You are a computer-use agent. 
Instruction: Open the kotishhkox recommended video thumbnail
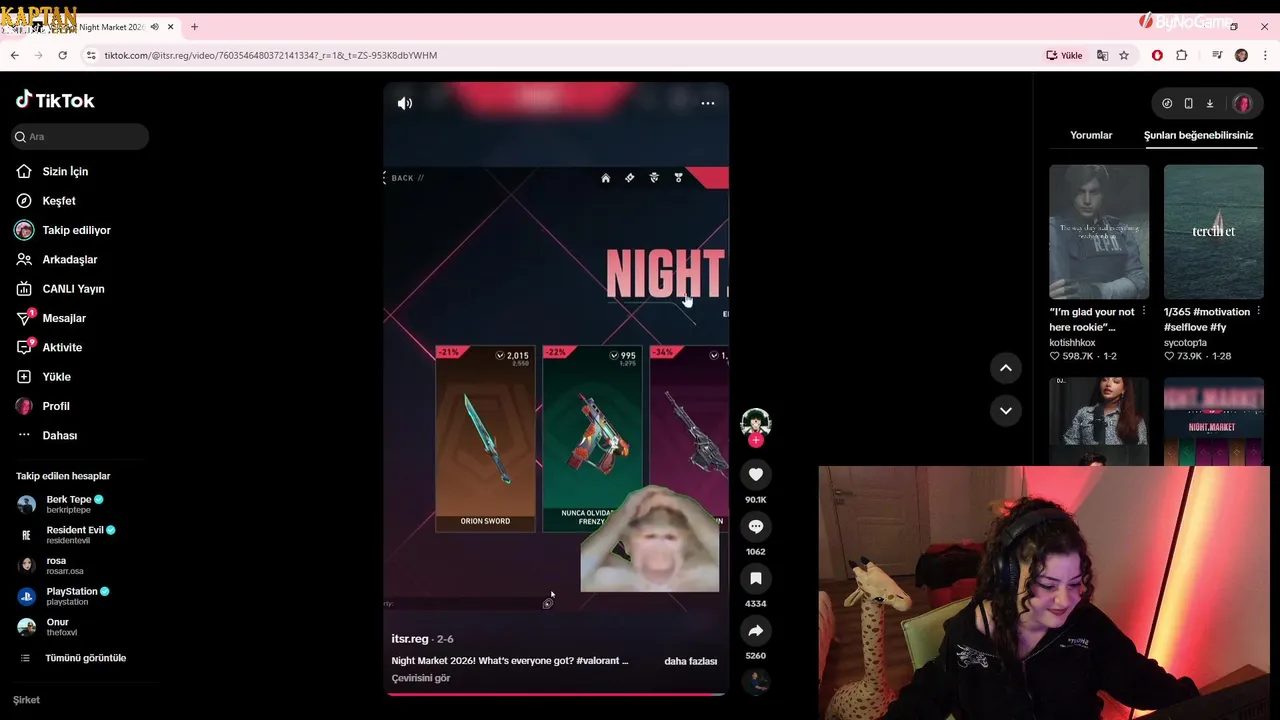1099,232
